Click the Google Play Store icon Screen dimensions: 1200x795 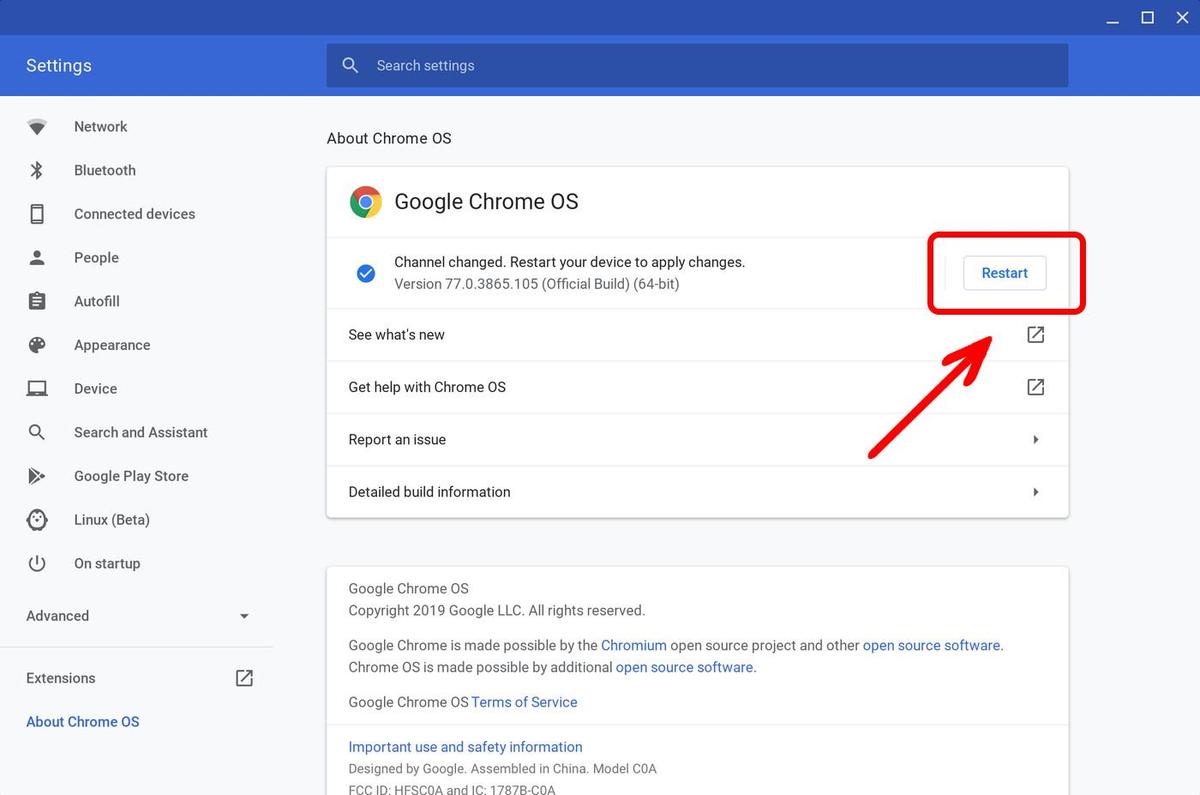coord(37,476)
